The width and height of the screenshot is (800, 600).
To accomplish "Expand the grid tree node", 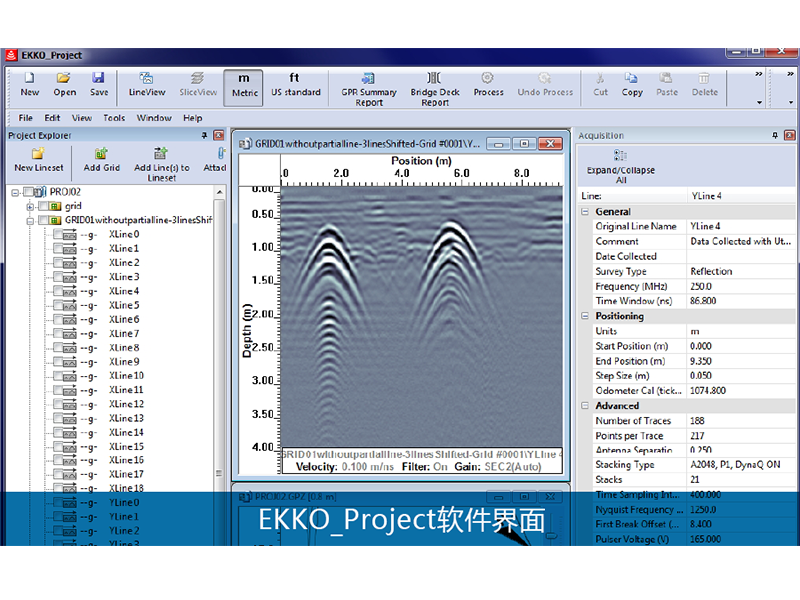I will [30, 207].
